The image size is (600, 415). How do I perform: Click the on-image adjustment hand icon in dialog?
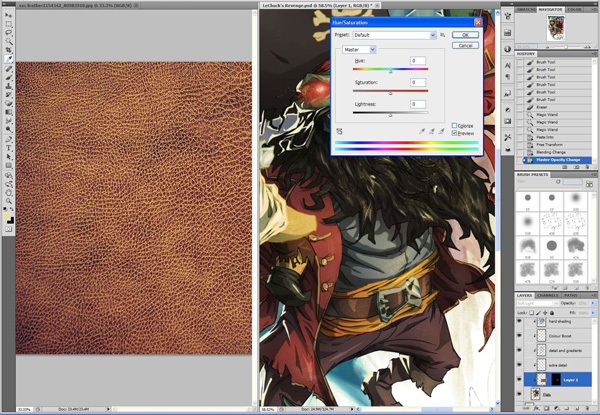339,131
